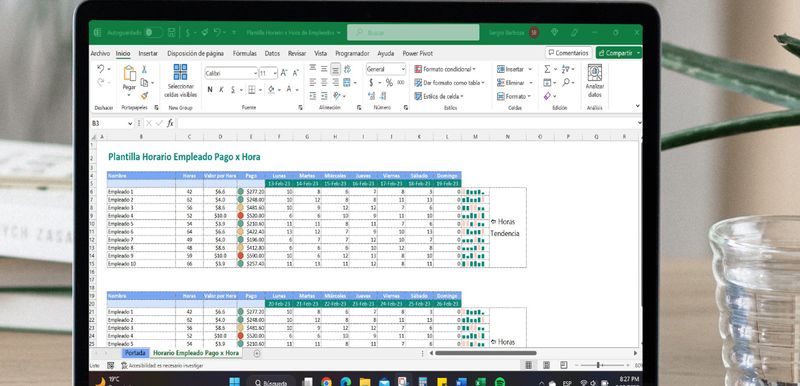
Task: Switch to the Fórmulas ribbon tab
Action: point(244,53)
